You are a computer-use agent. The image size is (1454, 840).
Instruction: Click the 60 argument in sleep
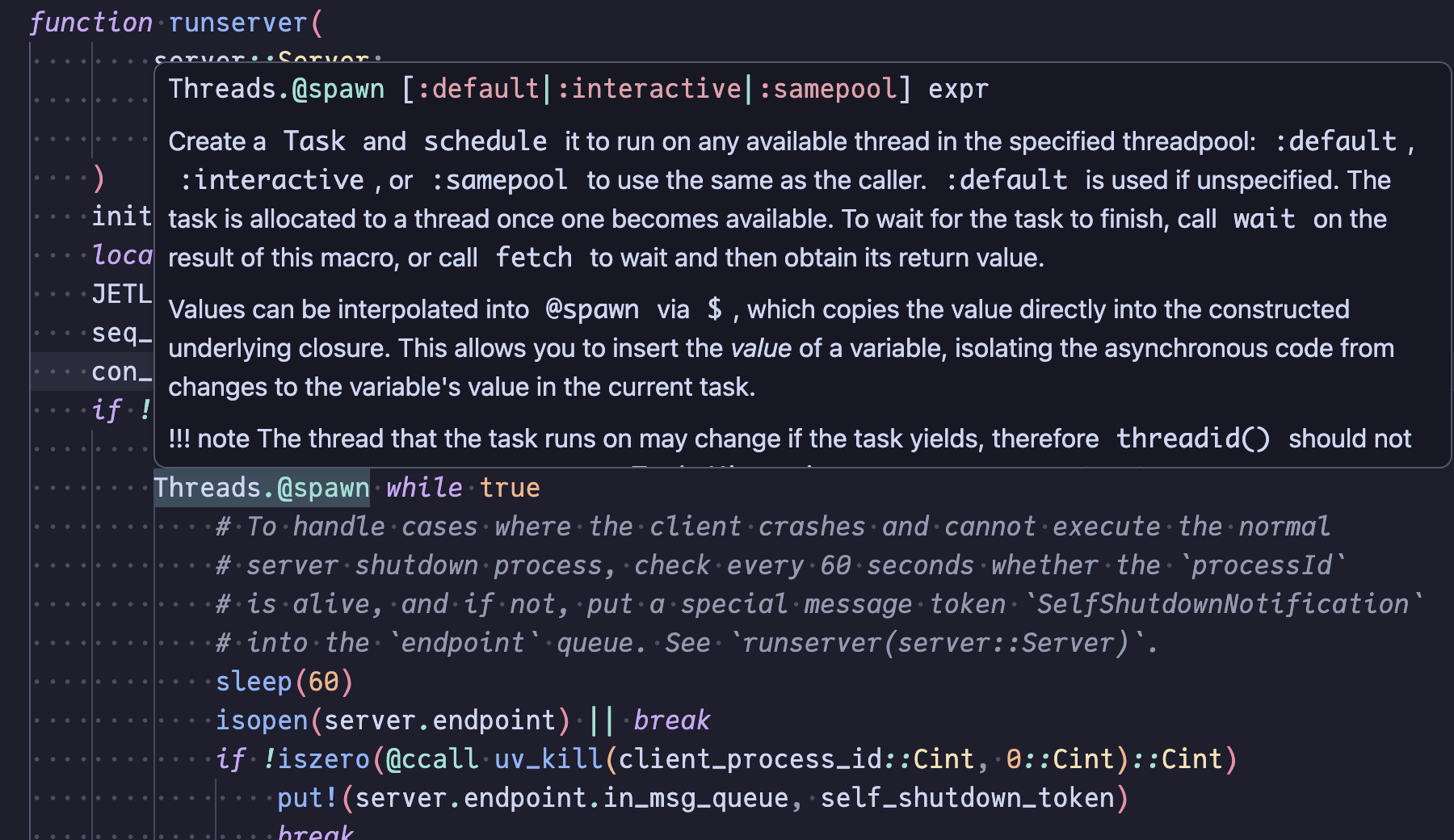tap(323, 682)
